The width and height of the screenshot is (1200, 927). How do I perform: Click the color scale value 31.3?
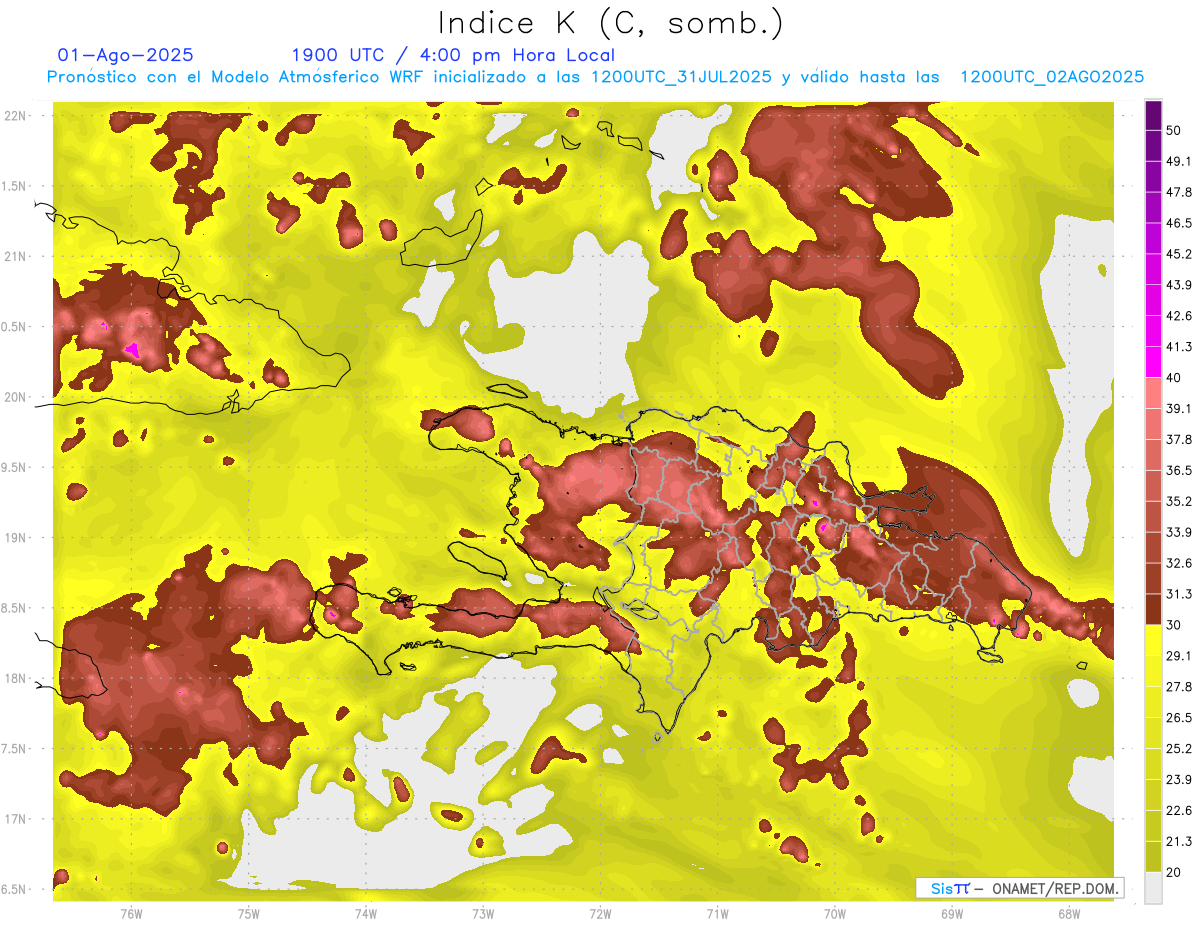(1179, 594)
